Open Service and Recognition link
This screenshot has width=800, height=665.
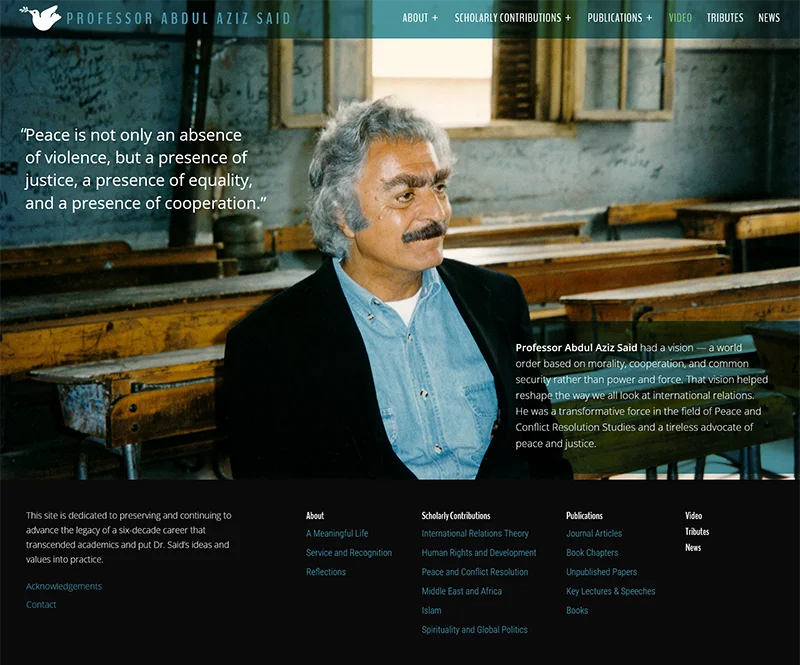tap(349, 553)
